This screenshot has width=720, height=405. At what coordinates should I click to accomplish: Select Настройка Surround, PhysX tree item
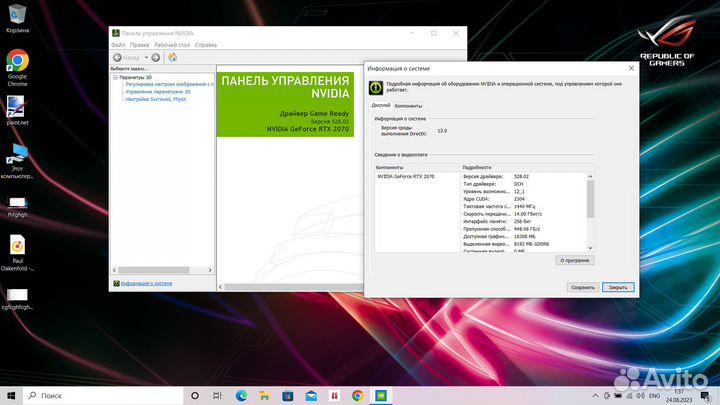coord(156,99)
